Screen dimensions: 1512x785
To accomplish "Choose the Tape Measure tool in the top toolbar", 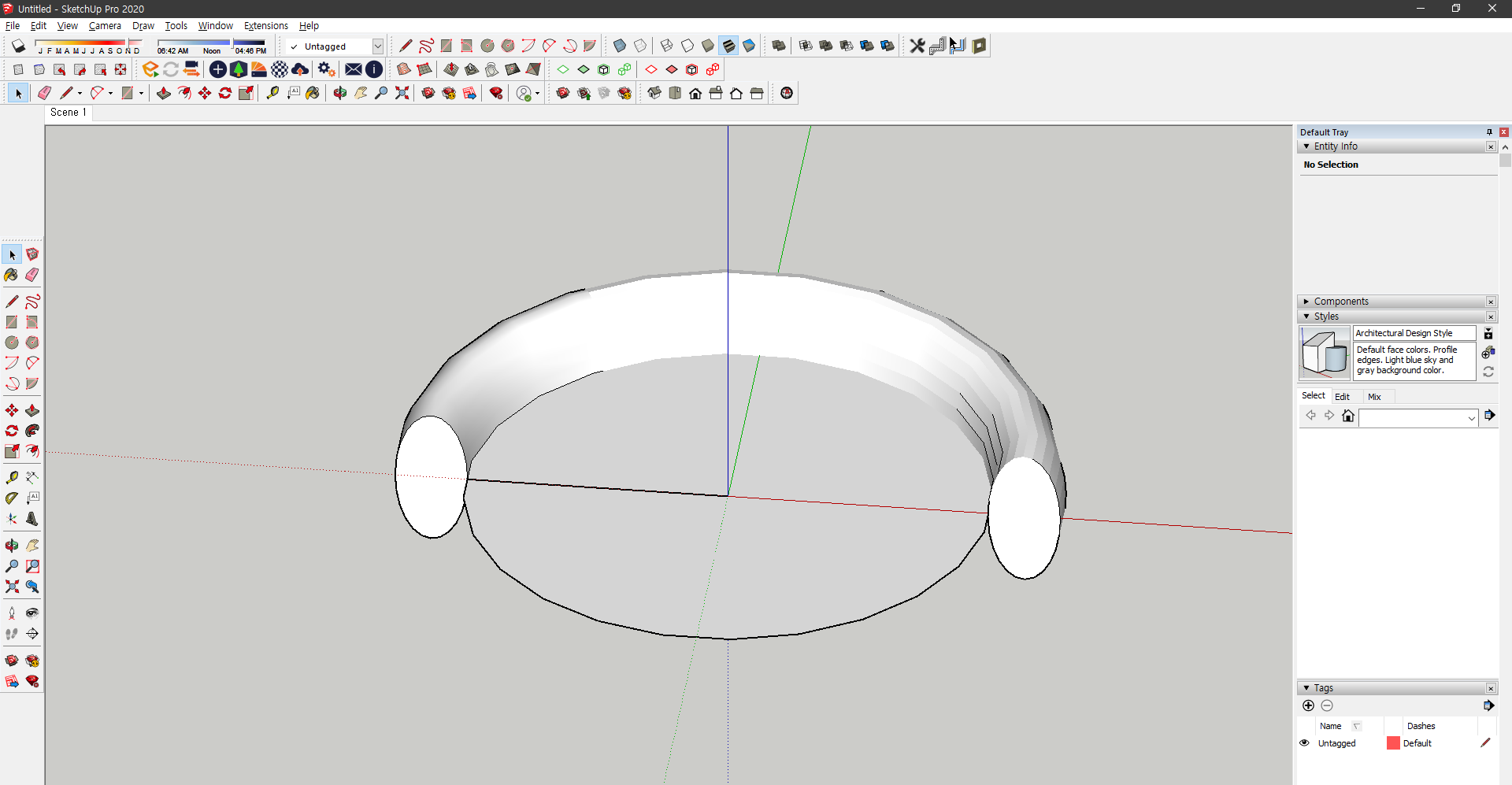I will (272, 93).
